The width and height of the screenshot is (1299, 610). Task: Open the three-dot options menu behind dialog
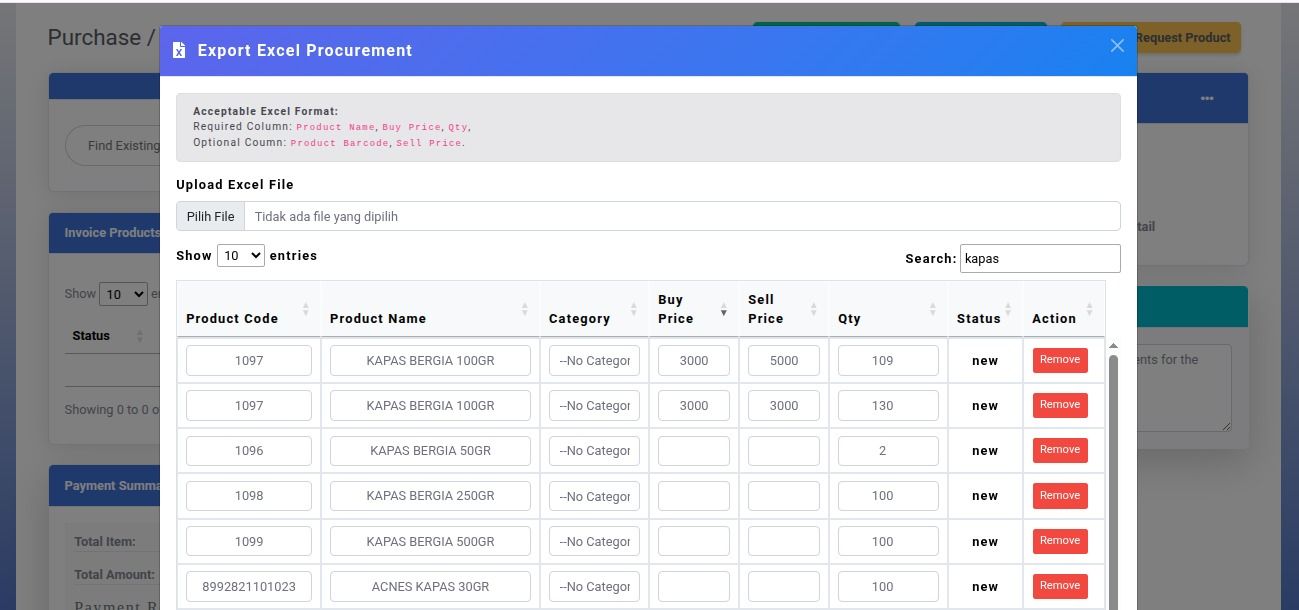tap(1207, 98)
